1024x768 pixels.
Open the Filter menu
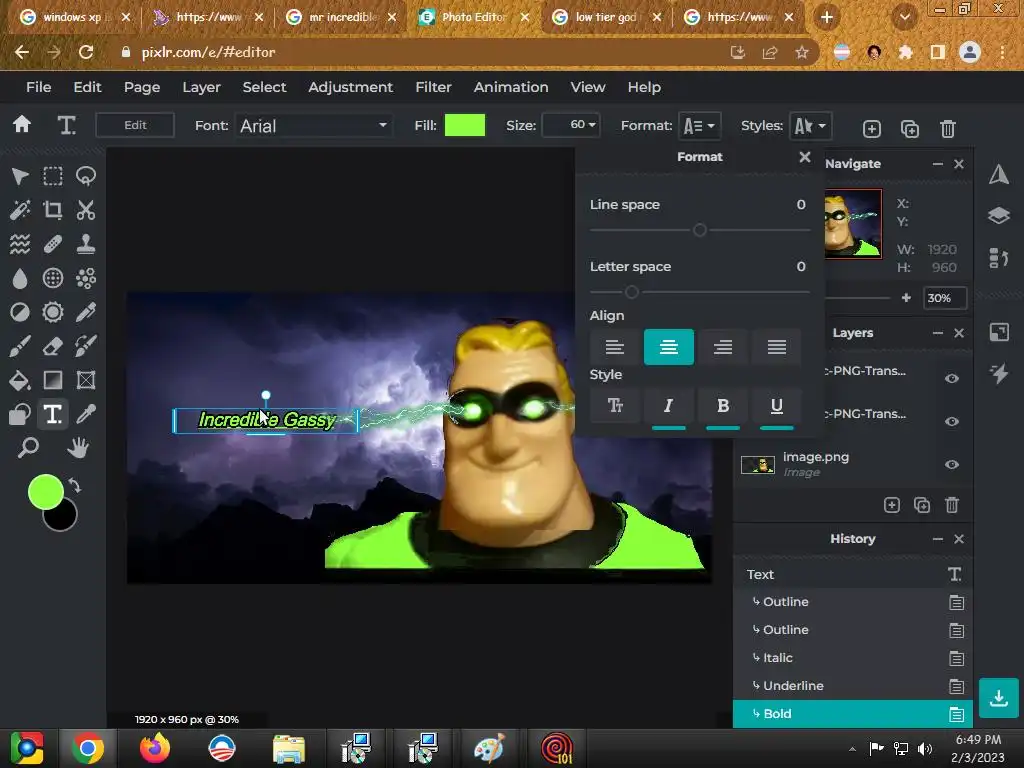tap(434, 87)
